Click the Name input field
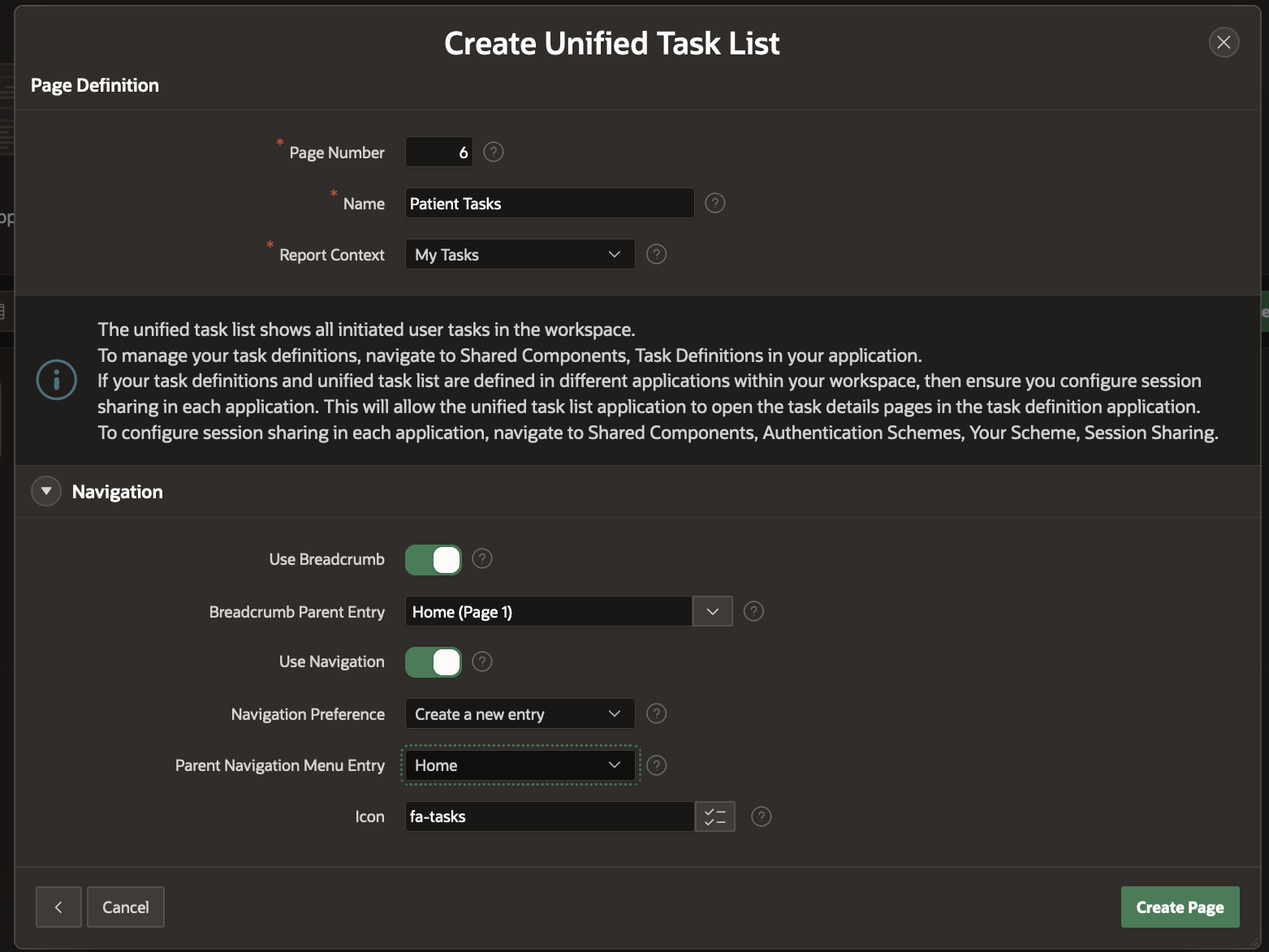This screenshot has height=952, width=1269. [549, 204]
